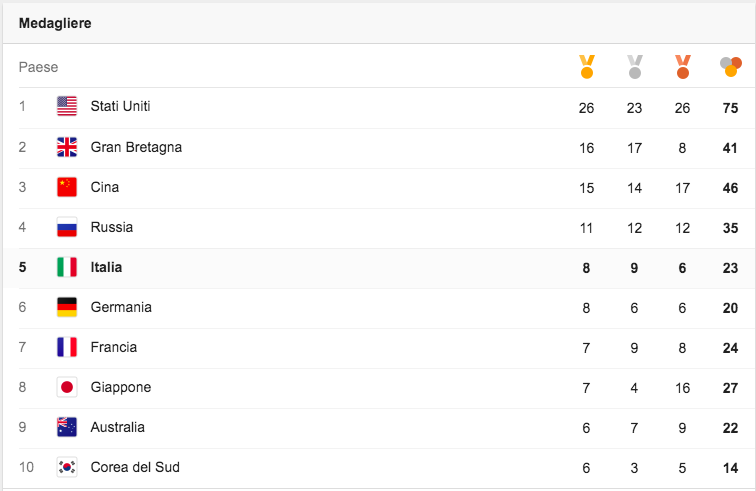The height and width of the screenshot is (491, 756).
Task: Open the Stati Uniti country link
Action: (x=120, y=106)
